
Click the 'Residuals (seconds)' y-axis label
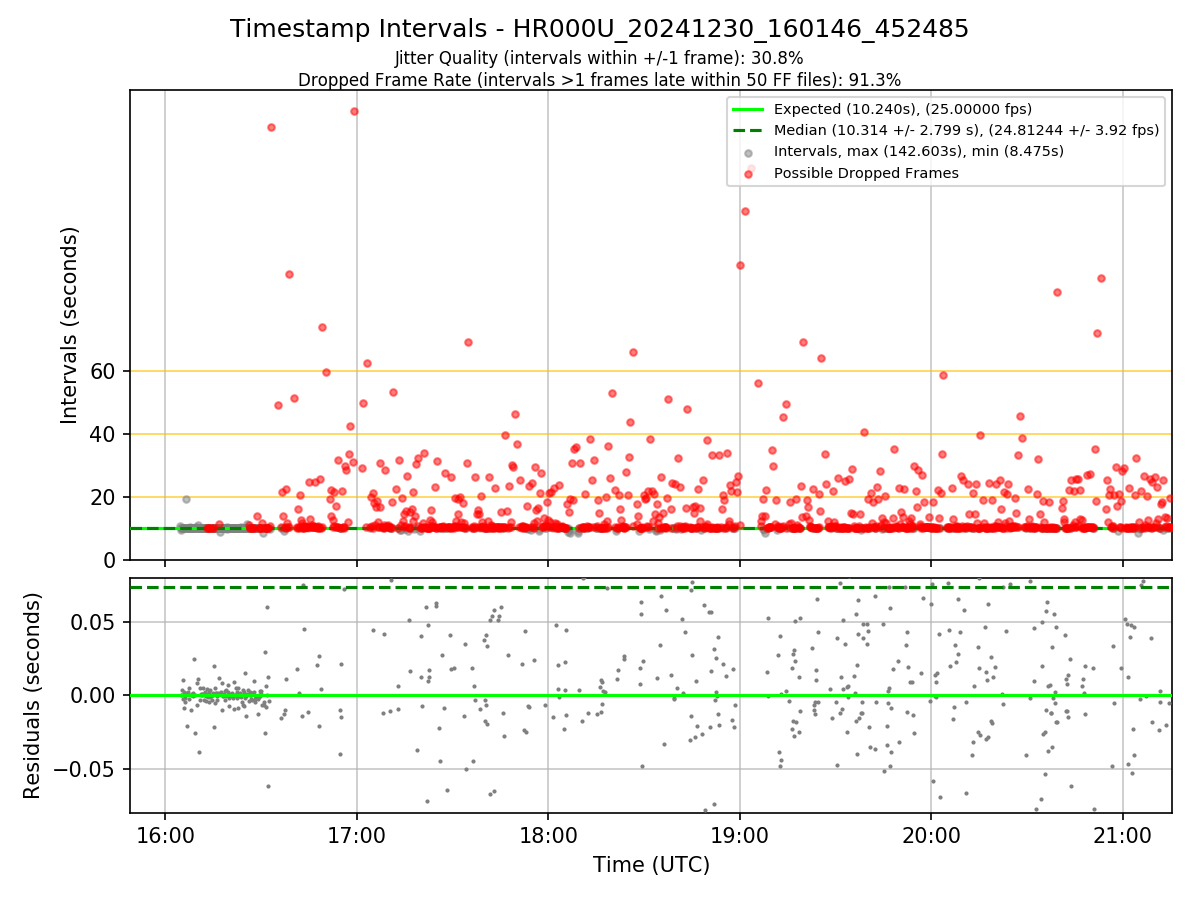(32, 695)
